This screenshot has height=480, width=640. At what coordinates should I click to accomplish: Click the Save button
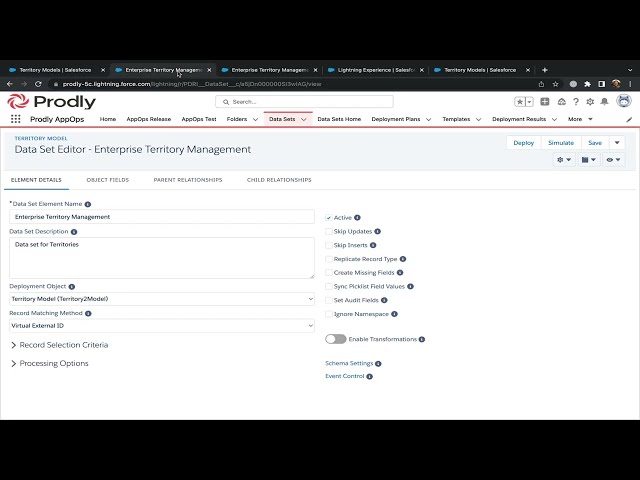[x=595, y=142]
